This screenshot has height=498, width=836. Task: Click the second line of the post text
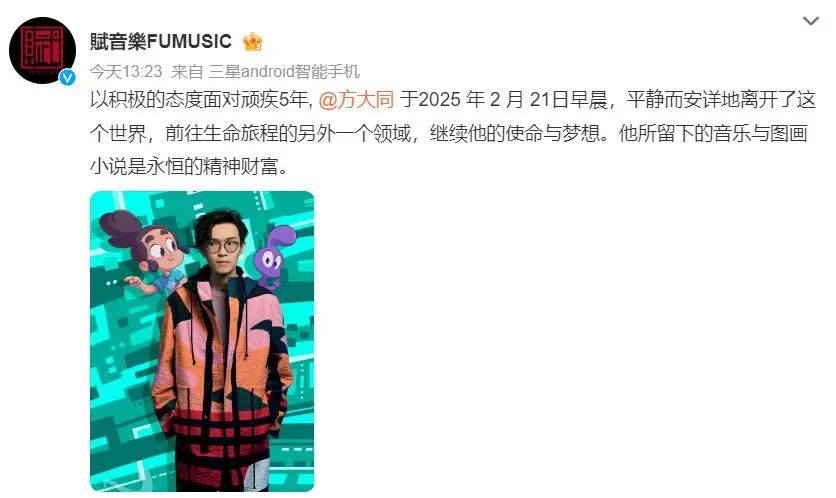(448, 133)
